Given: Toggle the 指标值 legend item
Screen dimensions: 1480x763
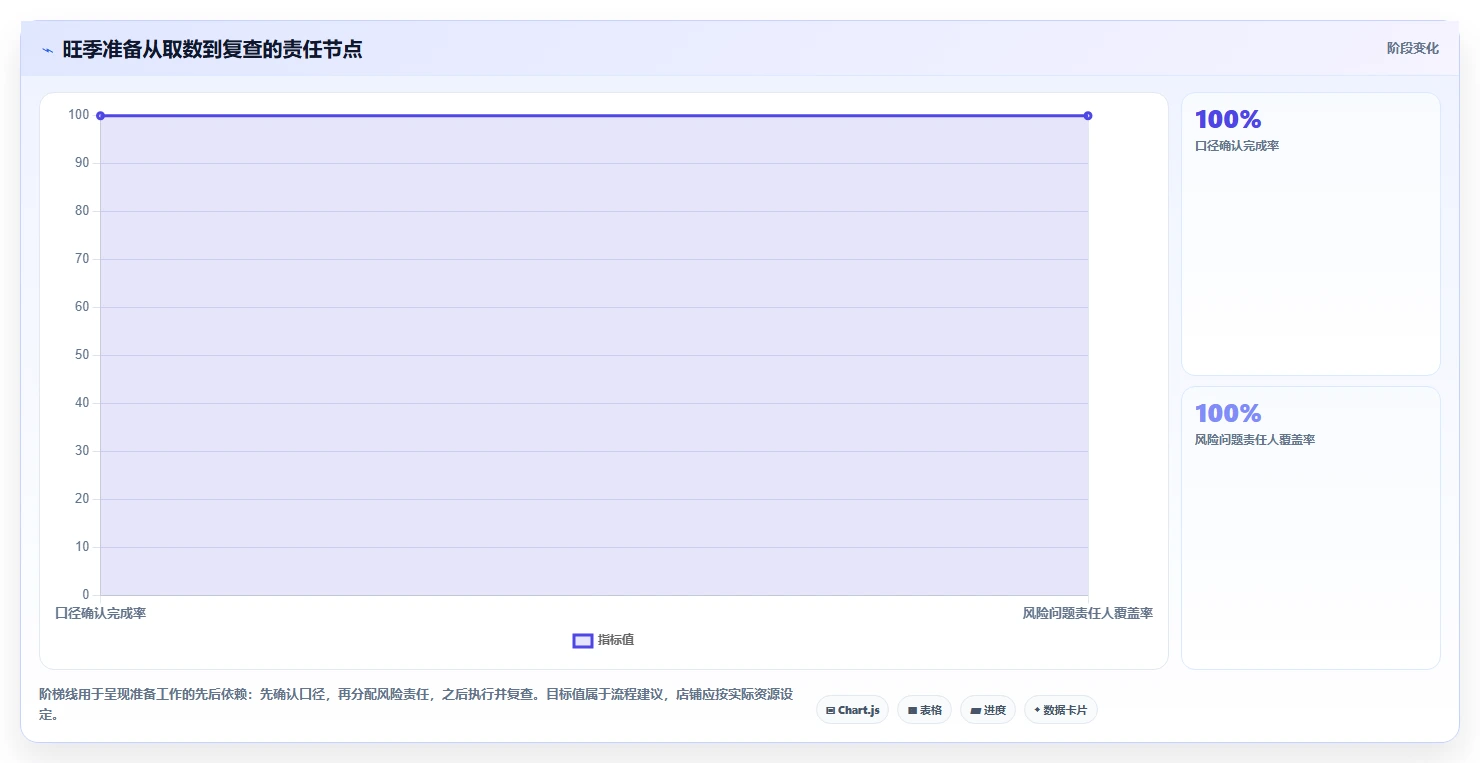Looking at the screenshot, I should click(603, 640).
